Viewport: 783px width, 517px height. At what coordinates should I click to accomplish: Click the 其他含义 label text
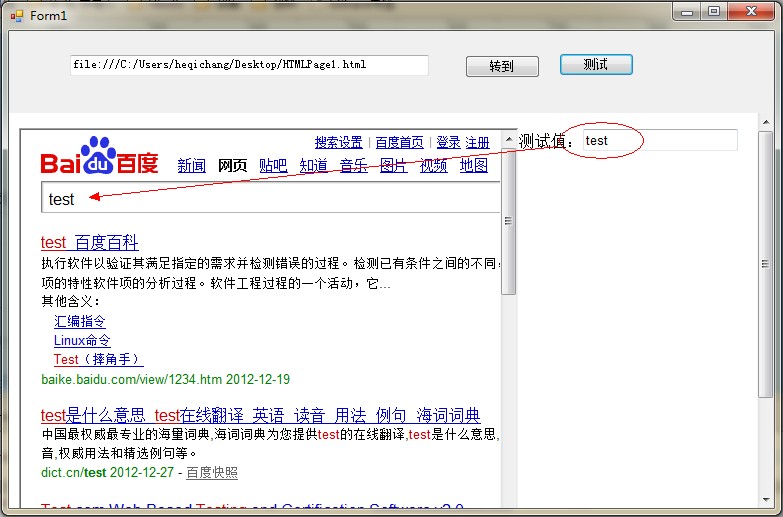(x=70, y=301)
